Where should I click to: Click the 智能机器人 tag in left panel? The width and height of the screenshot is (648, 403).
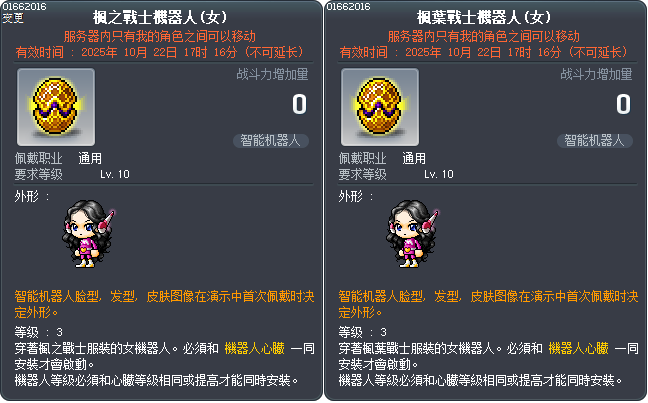[x=271, y=141]
